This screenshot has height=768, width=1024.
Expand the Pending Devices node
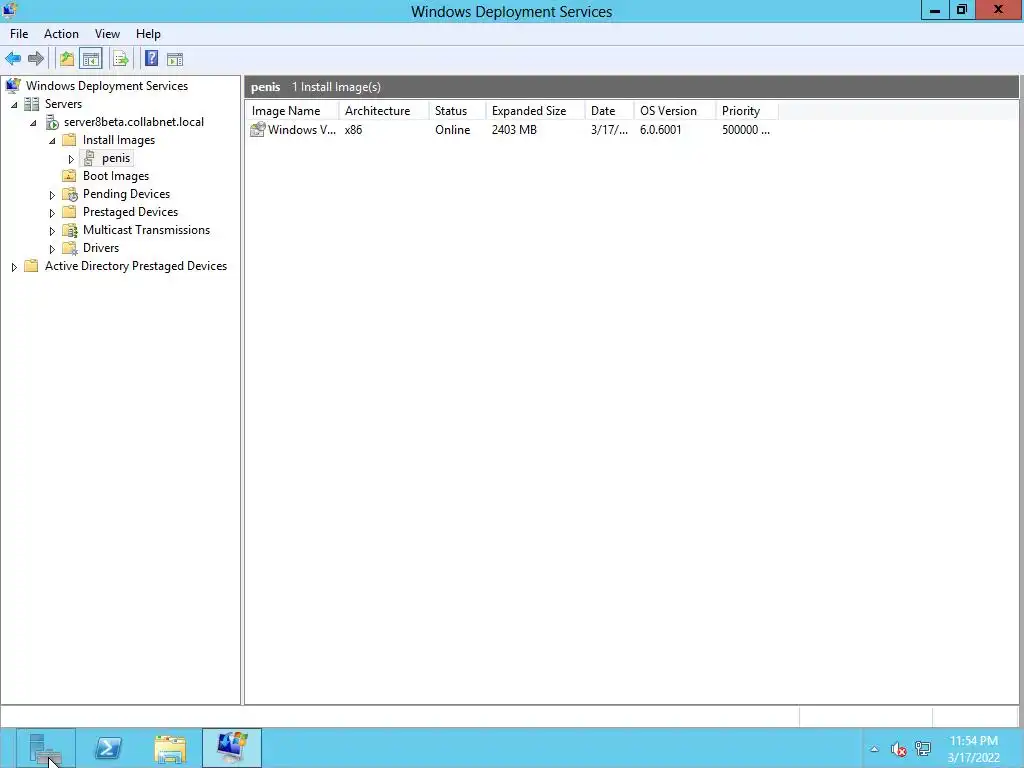[52, 195]
